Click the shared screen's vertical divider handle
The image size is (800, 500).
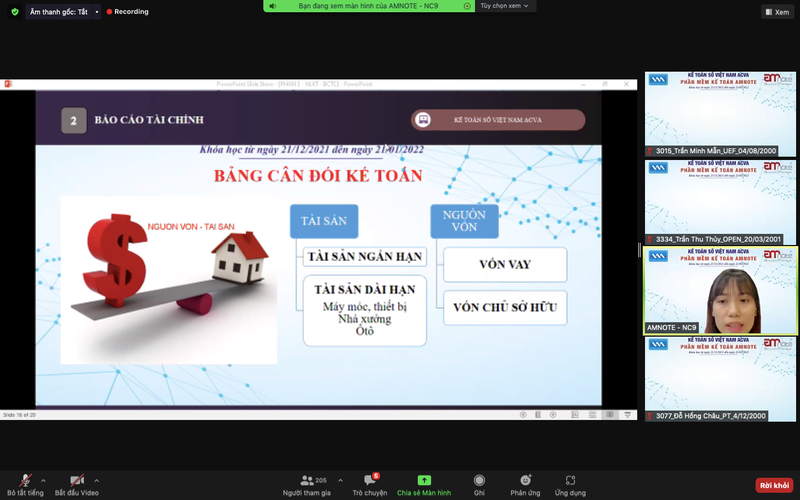click(x=640, y=250)
